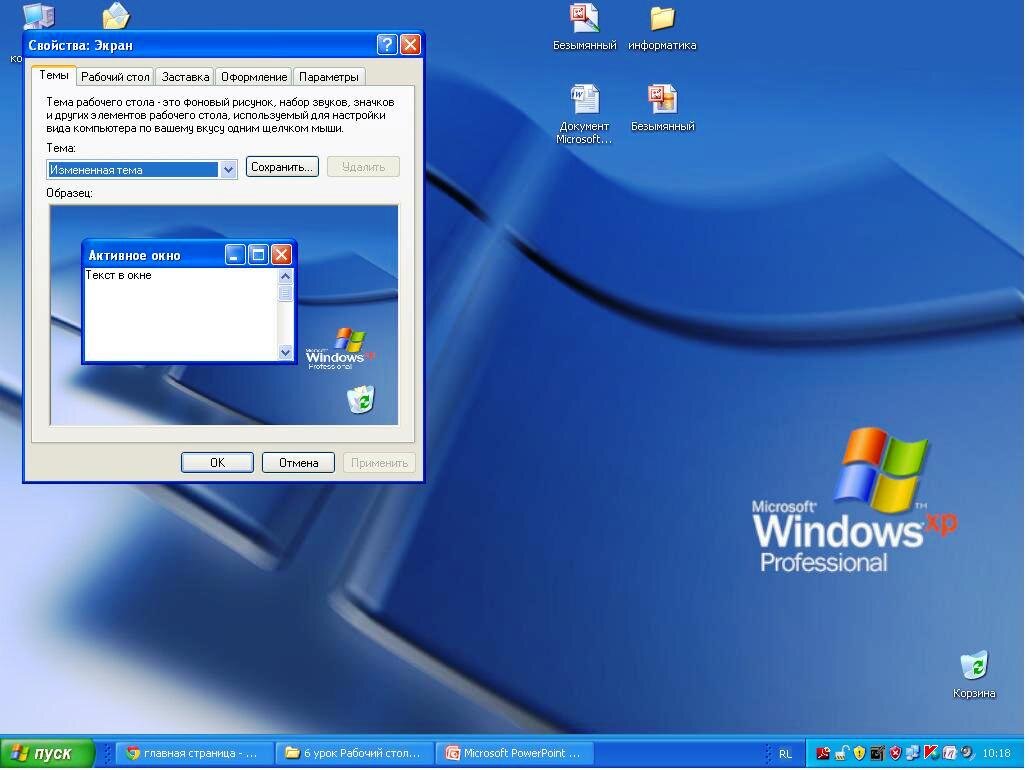The height and width of the screenshot is (770, 1029).
Task: Click the Сохранить... button
Action: [x=282, y=167]
